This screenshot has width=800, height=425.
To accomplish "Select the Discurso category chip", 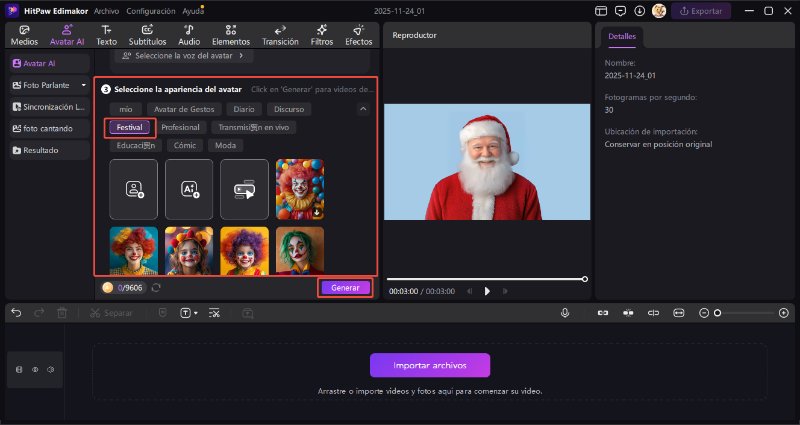I will click(289, 109).
